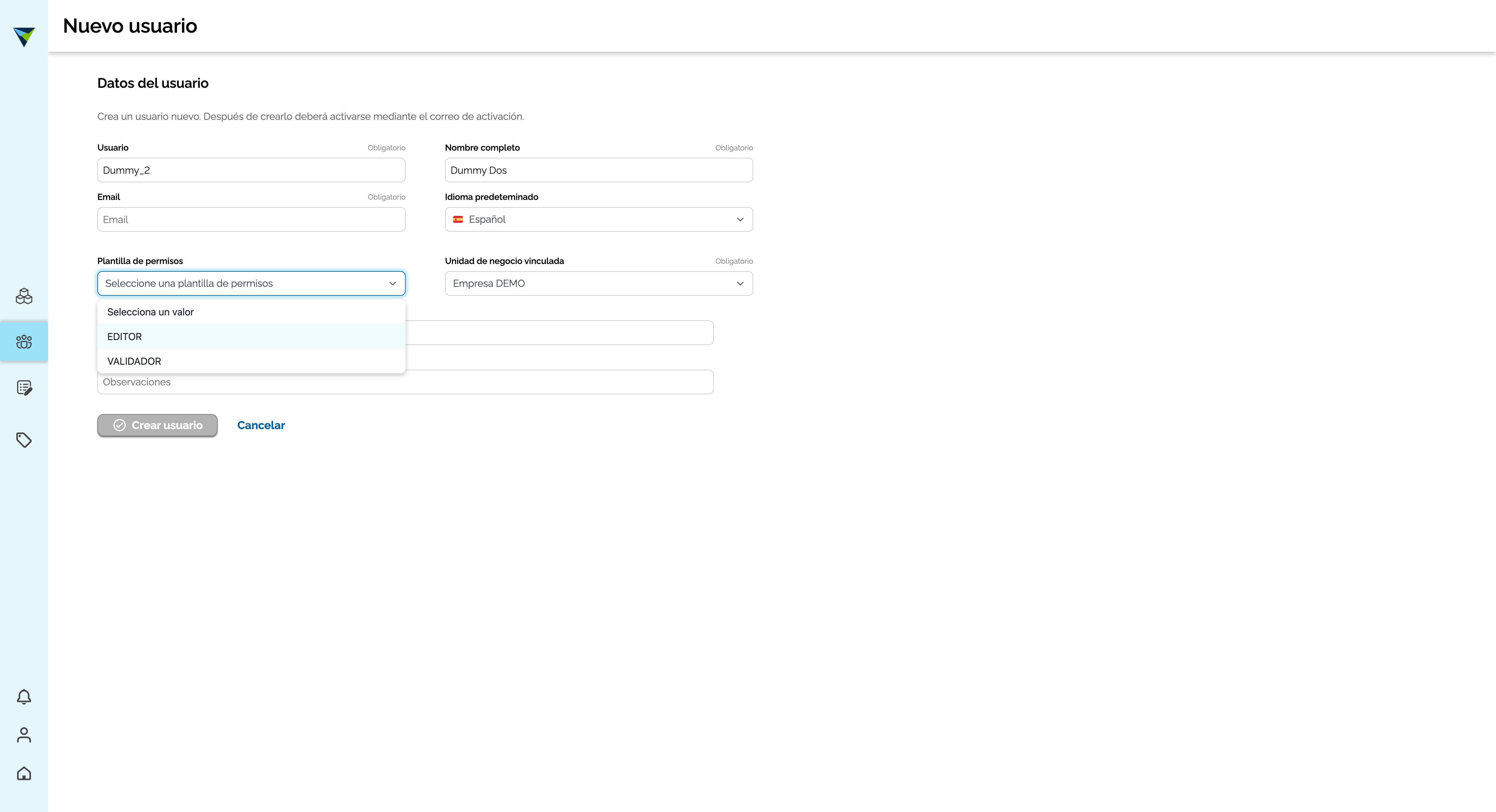Open the tag icon in sidebar
The height and width of the screenshot is (812, 1496).
(x=24, y=440)
